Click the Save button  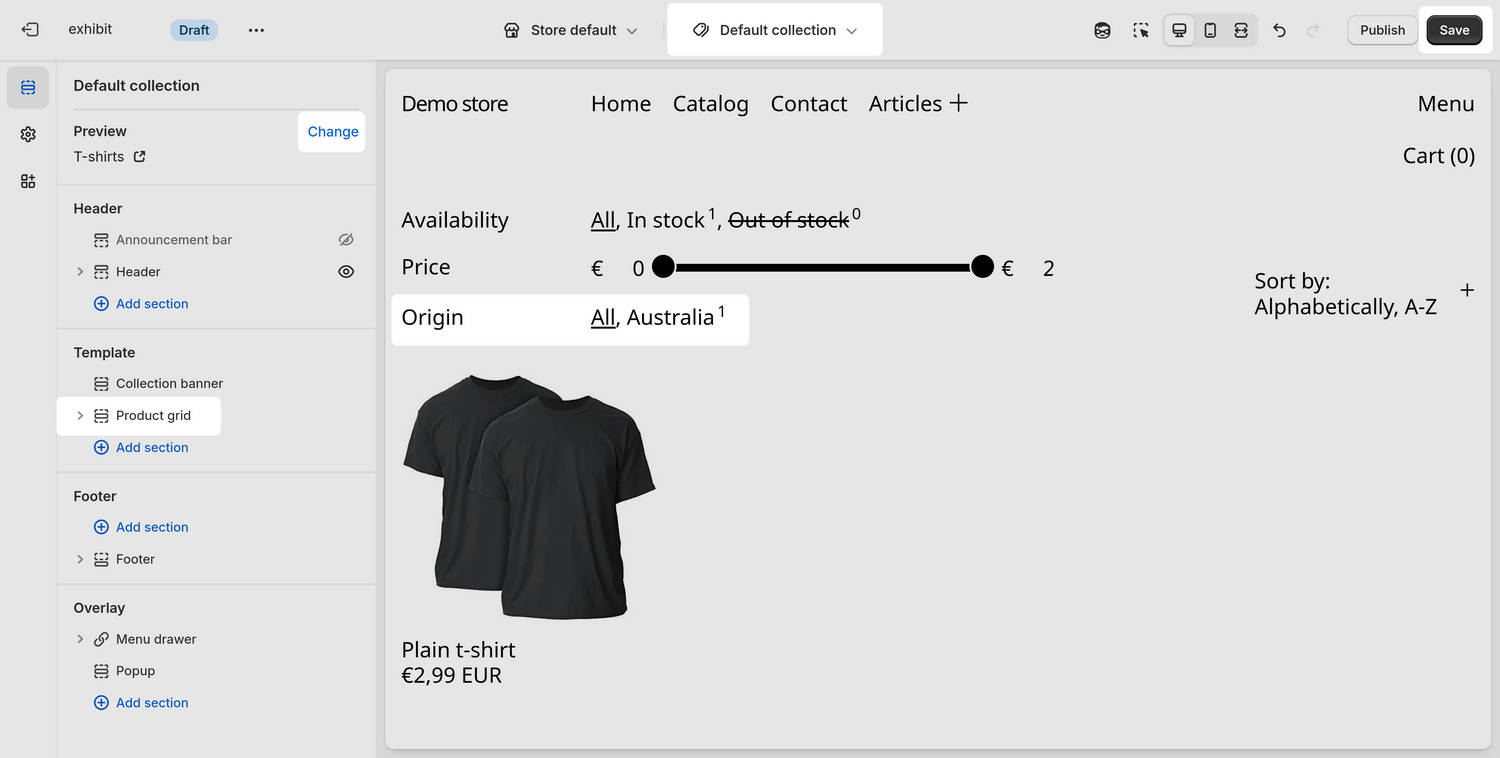click(1454, 30)
